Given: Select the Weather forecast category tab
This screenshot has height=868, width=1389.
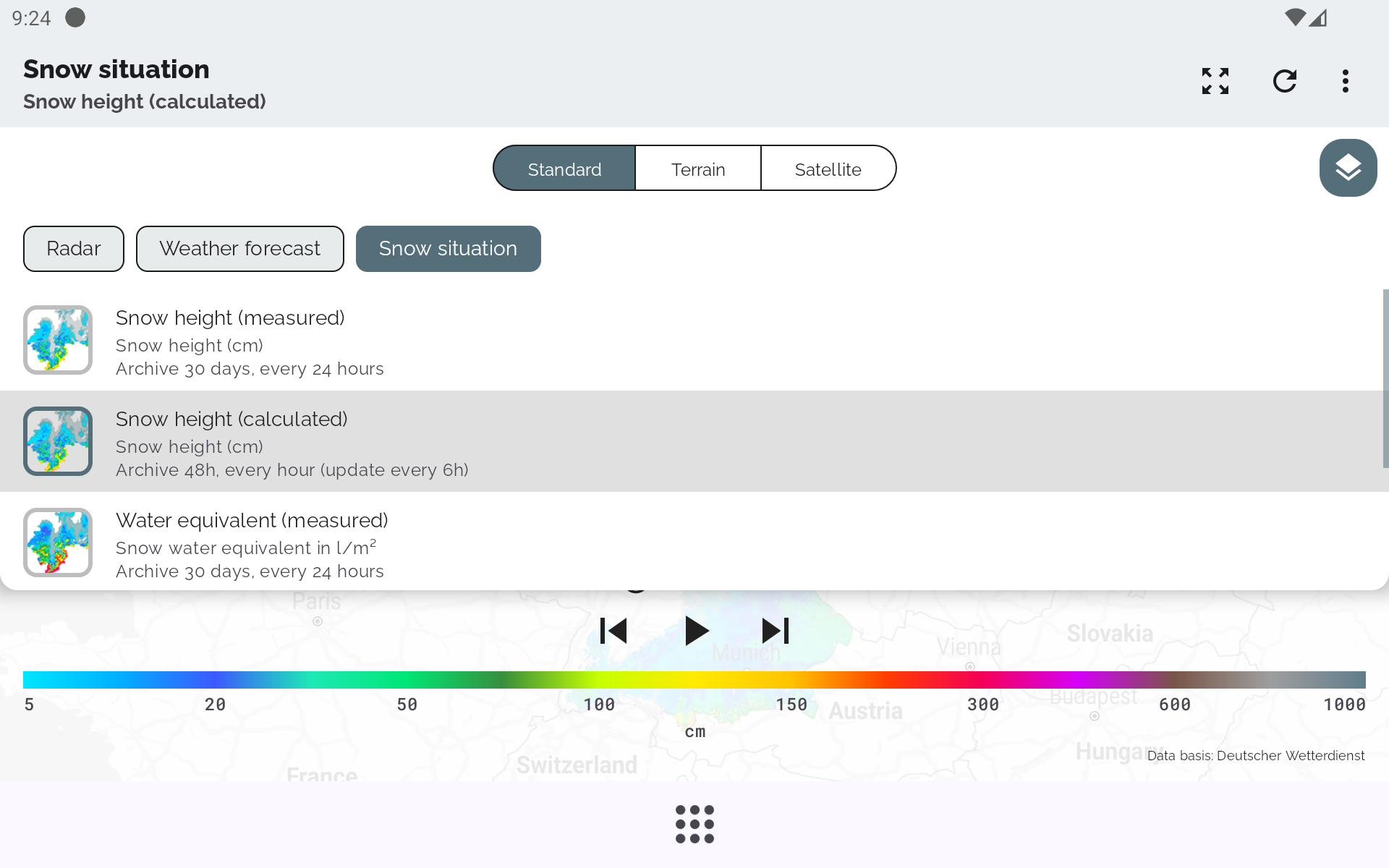Looking at the screenshot, I should pyautogui.click(x=239, y=249).
